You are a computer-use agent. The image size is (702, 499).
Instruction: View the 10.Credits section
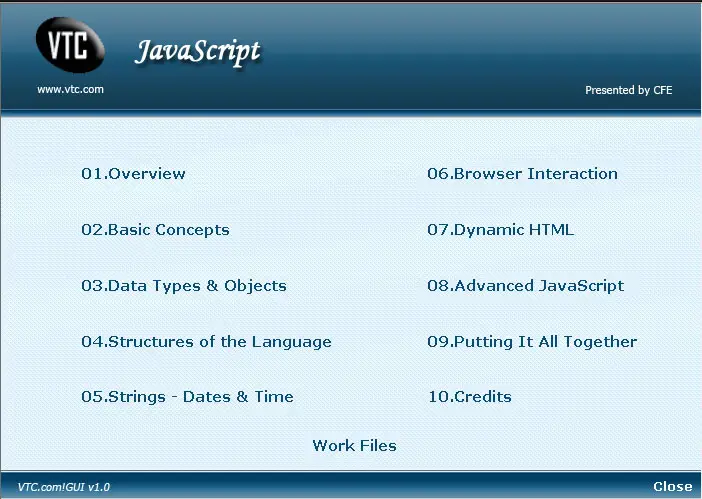(470, 397)
